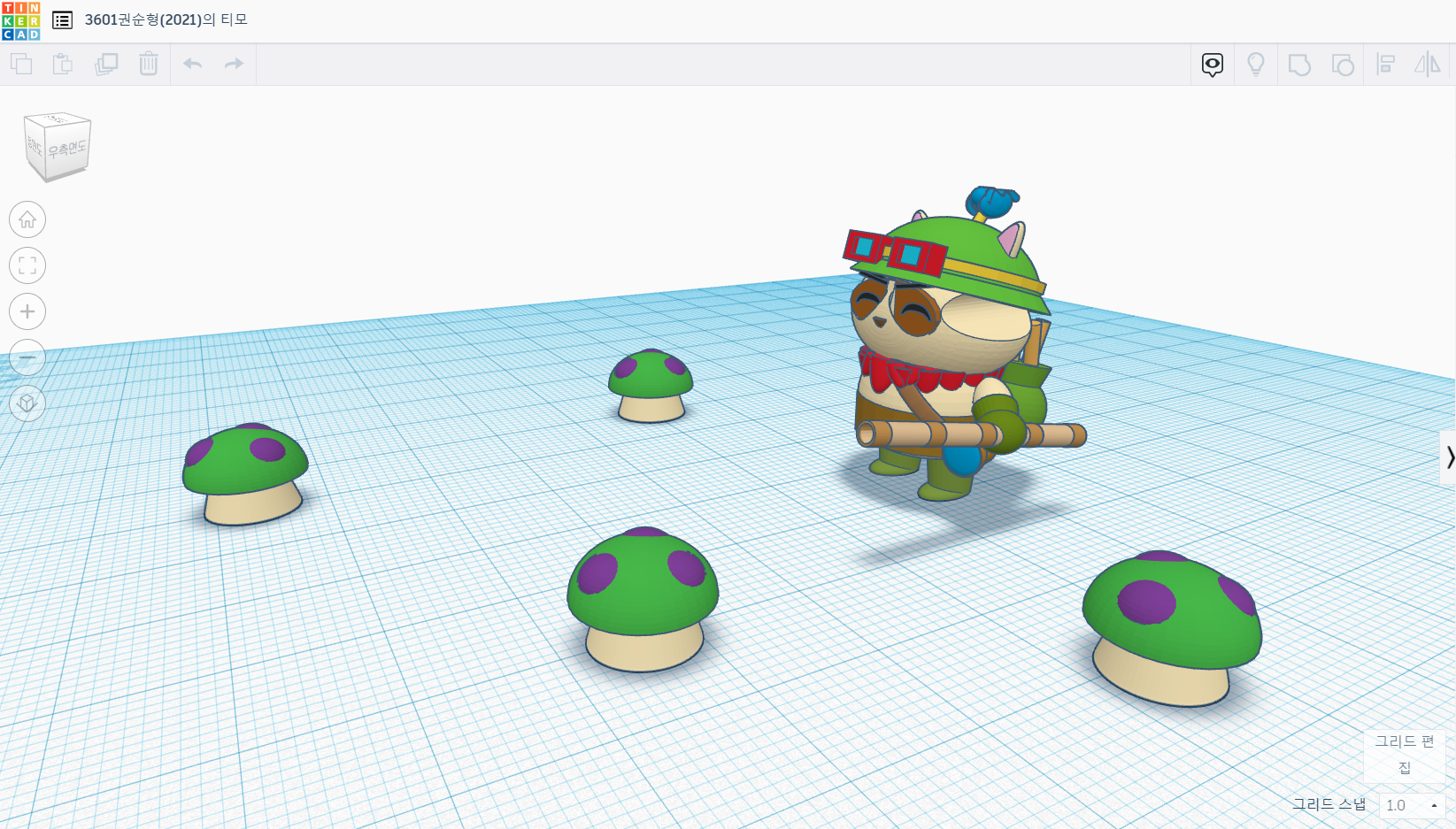Click the Home view button
Screen dimensions: 1456x829
point(27,219)
